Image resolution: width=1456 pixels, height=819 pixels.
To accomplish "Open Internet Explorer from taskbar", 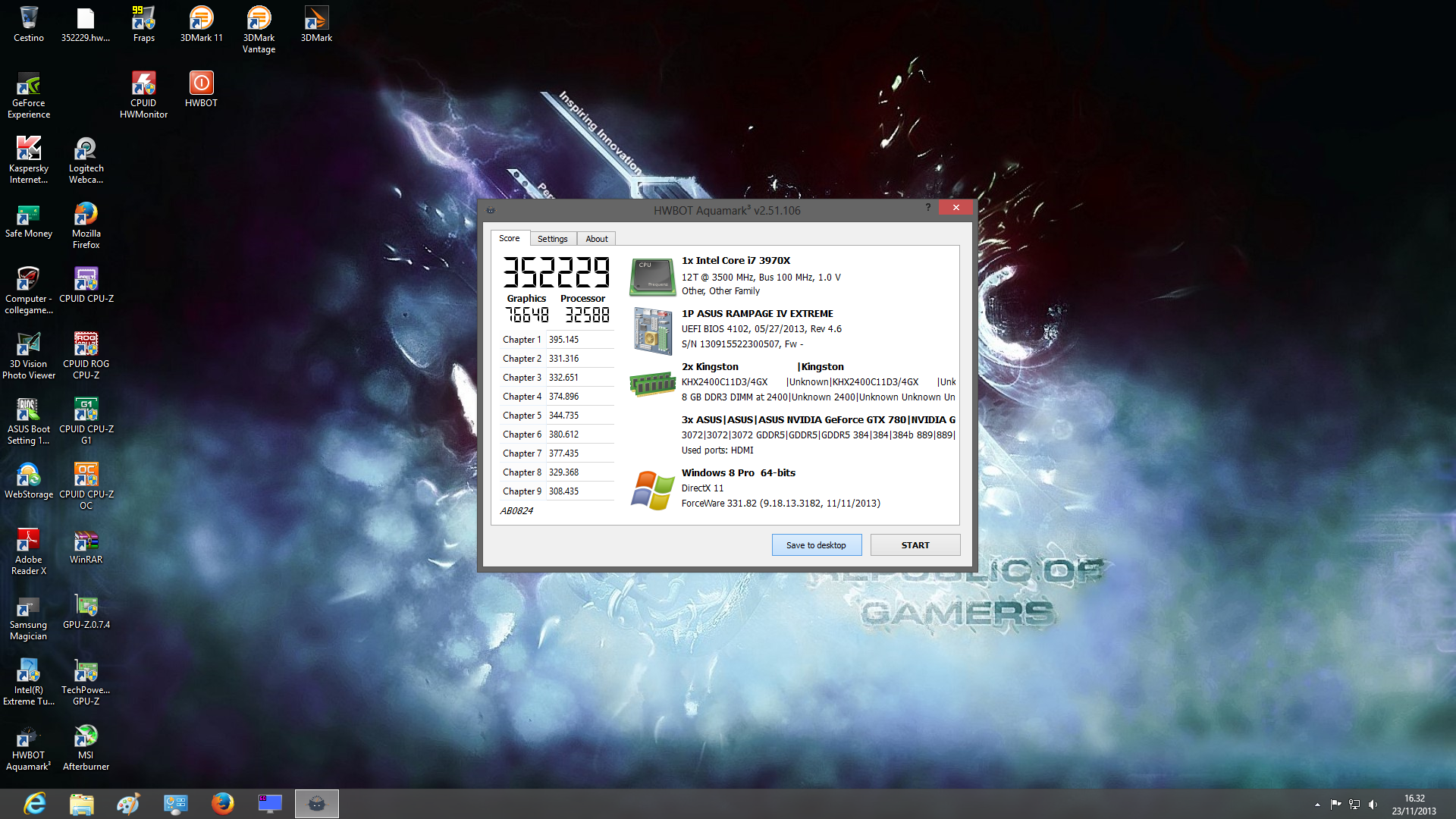I will click(x=35, y=804).
